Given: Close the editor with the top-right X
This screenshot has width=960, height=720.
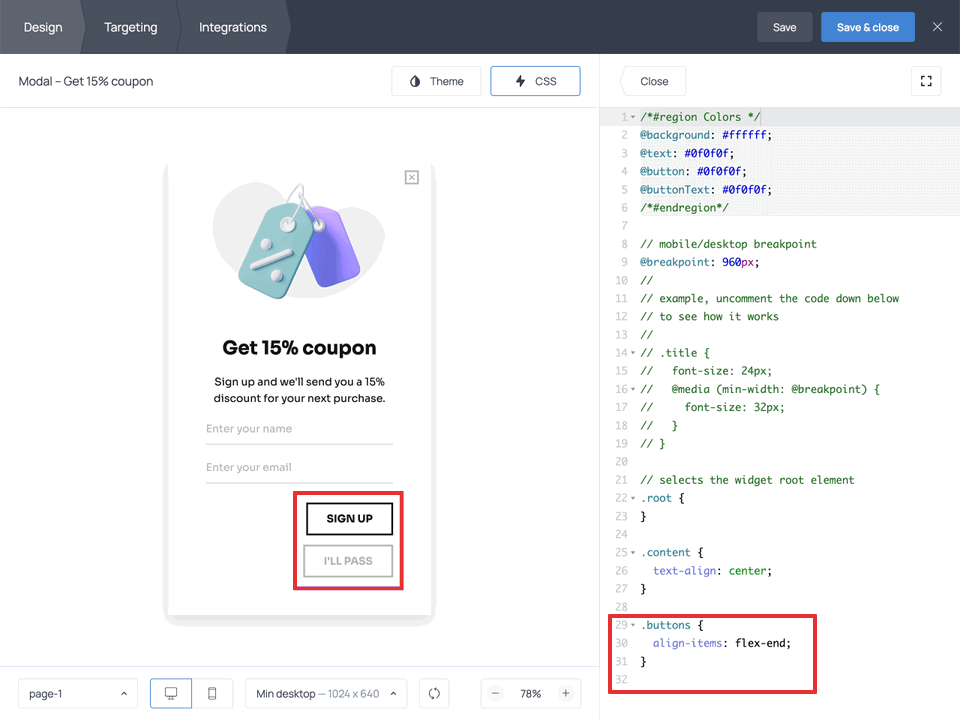Looking at the screenshot, I should [937, 27].
